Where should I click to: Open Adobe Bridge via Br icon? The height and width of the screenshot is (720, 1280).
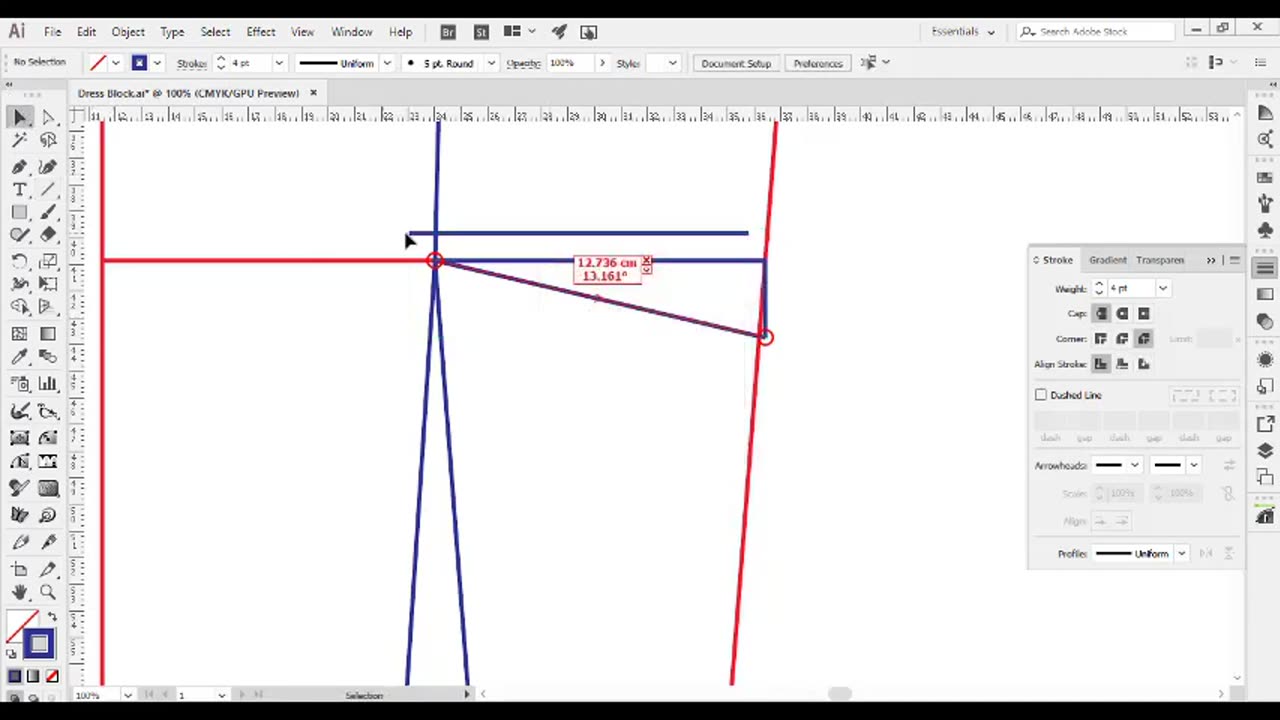(448, 32)
